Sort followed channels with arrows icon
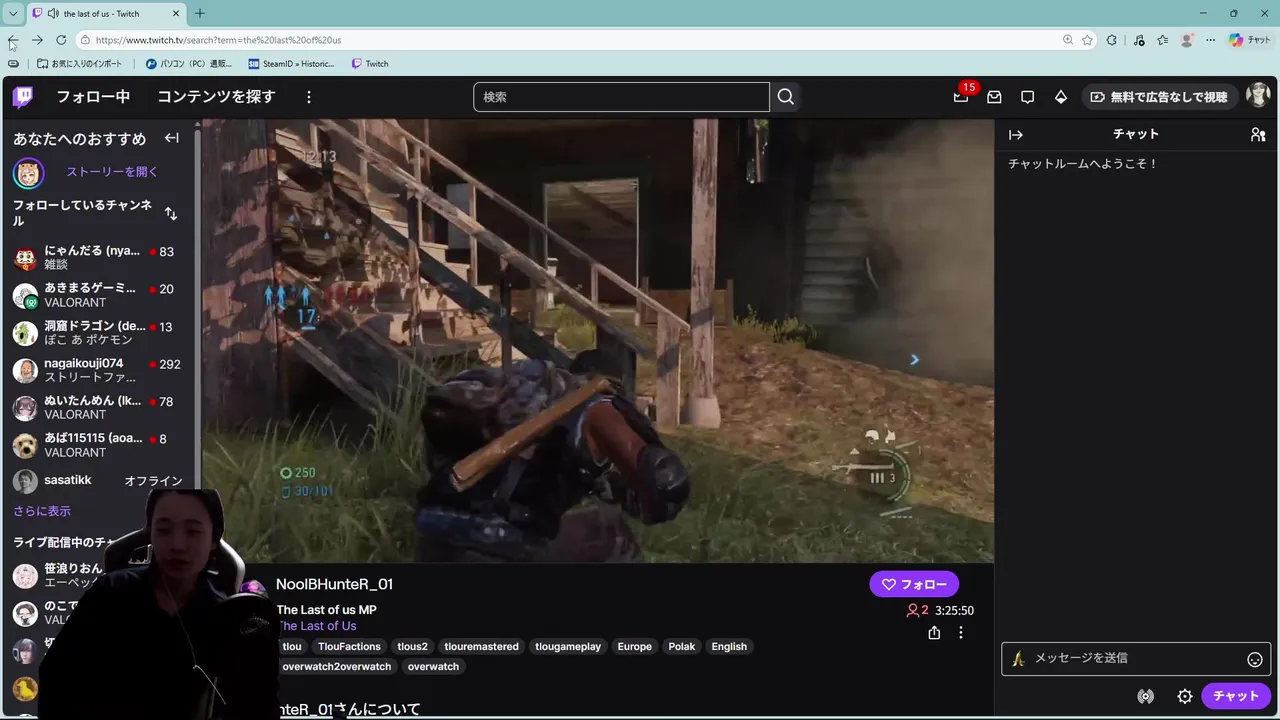This screenshot has height=720, width=1280. pyautogui.click(x=171, y=213)
